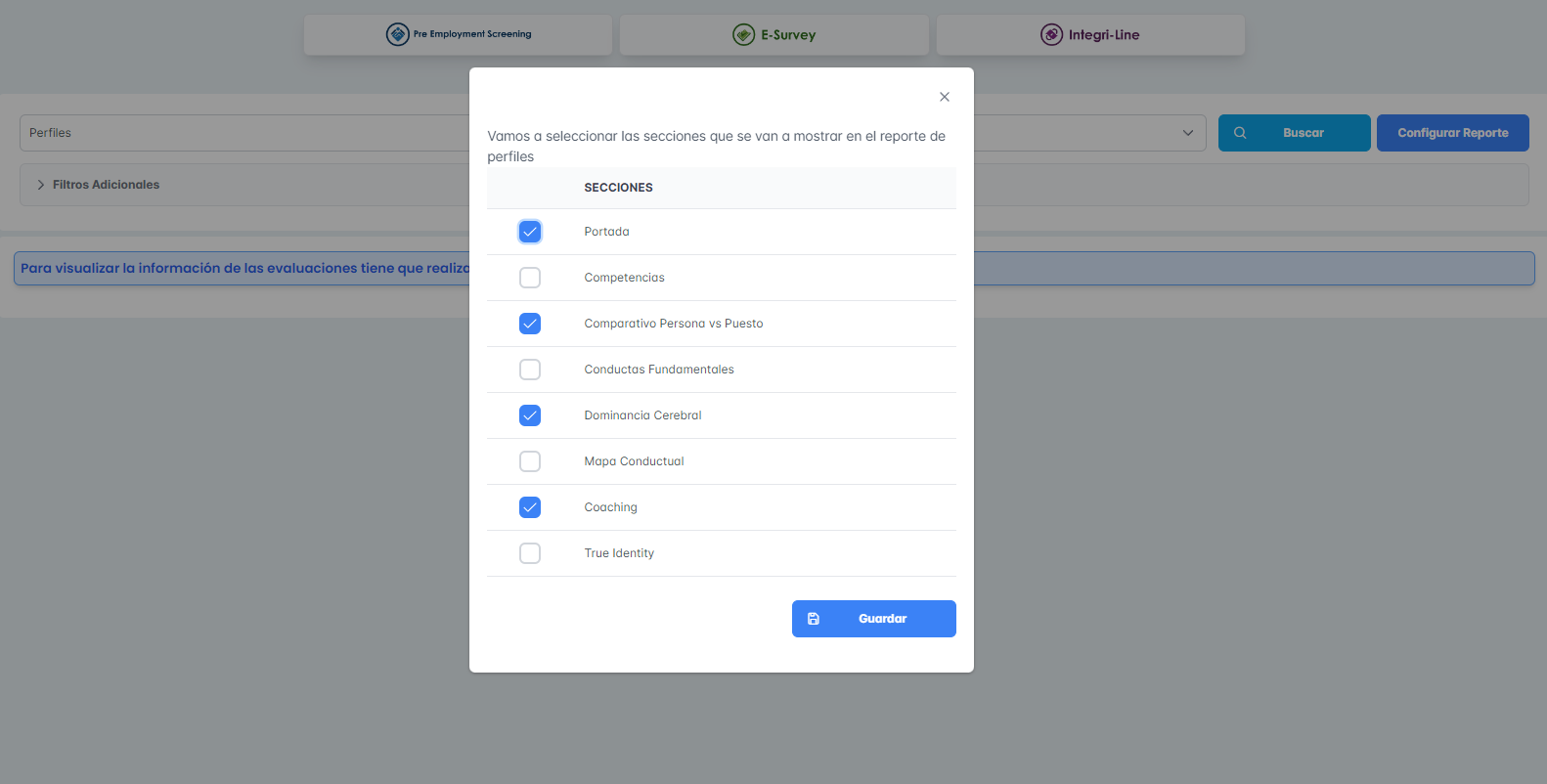Click the magnifier icon in Buscar
This screenshot has width=1547, height=784.
coord(1240,133)
